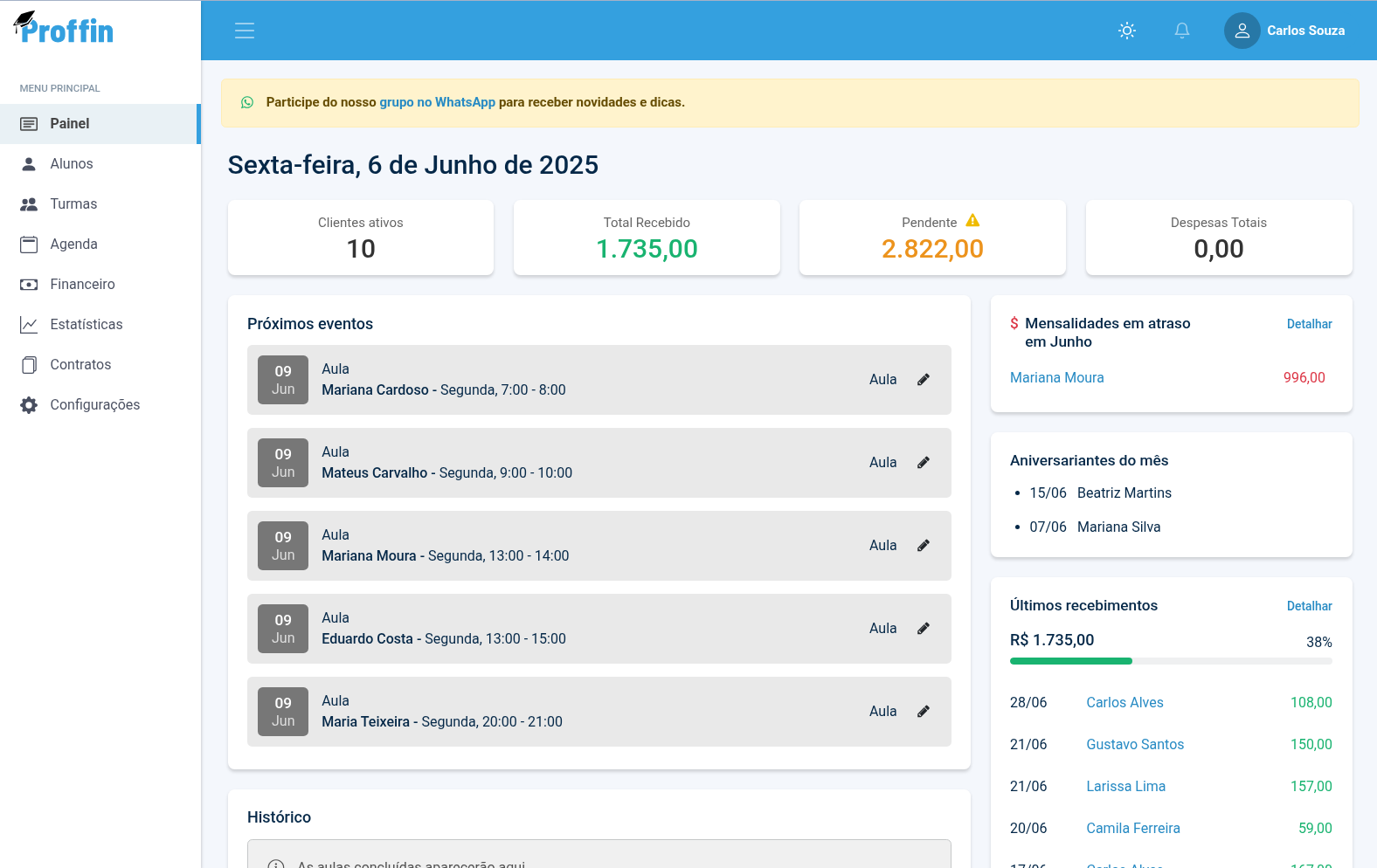The image size is (1377, 868).
Task: Open Carlos Souza user menu
Action: click(x=1284, y=31)
